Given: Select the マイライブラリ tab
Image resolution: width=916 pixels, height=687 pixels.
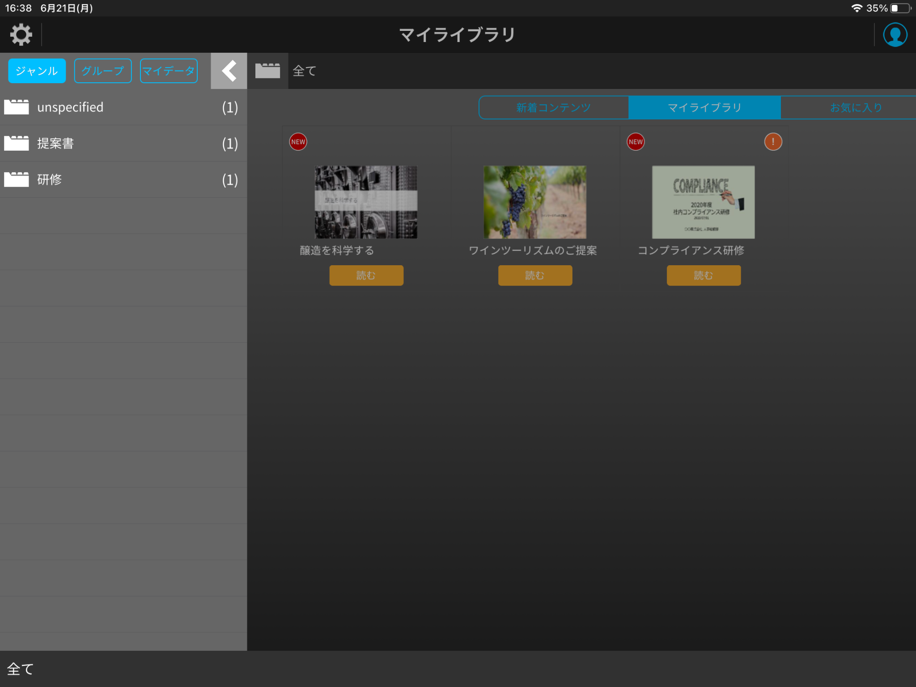Looking at the screenshot, I should [705, 107].
